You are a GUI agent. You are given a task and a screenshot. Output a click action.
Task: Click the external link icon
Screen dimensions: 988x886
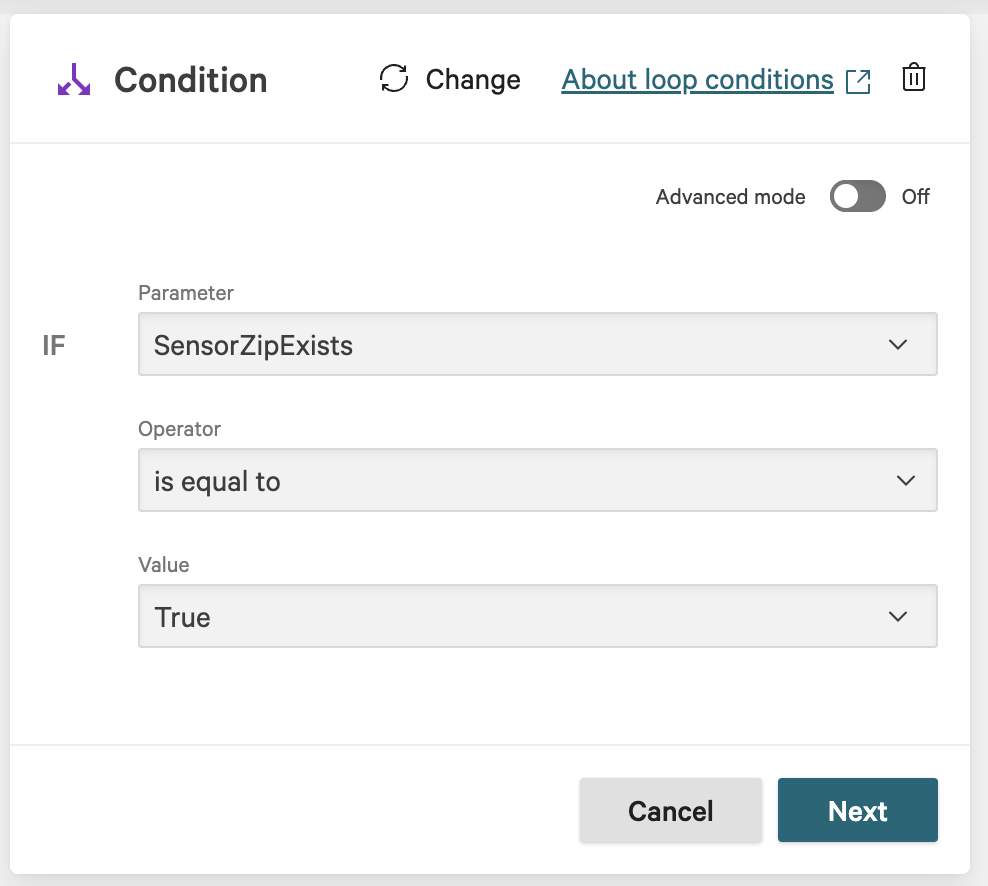(x=858, y=81)
